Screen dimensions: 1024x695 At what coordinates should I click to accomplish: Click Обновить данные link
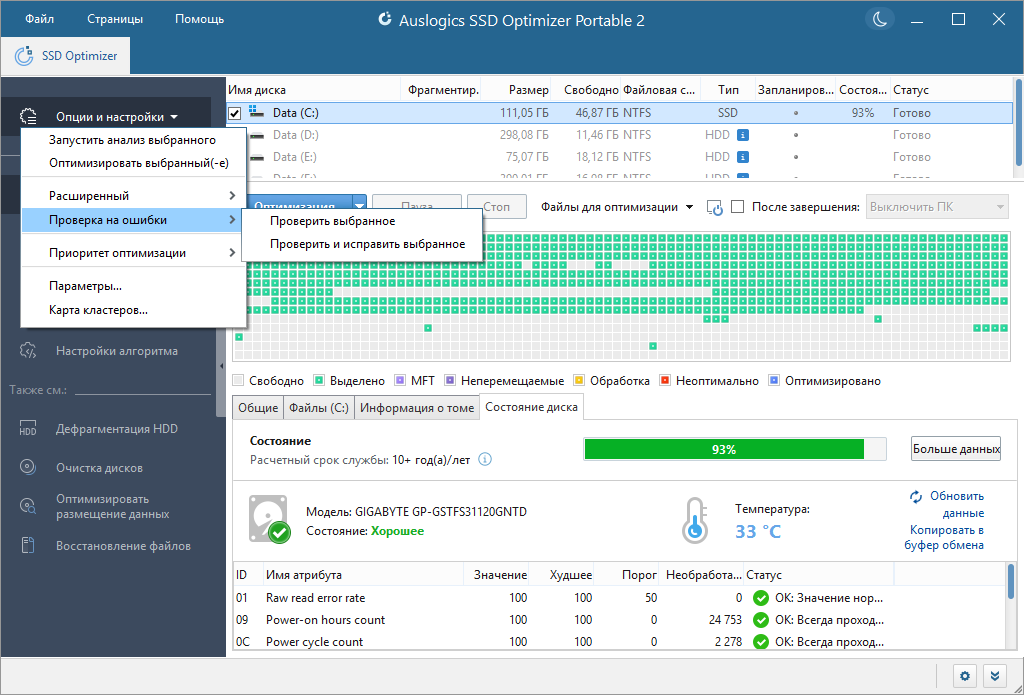tap(946, 504)
